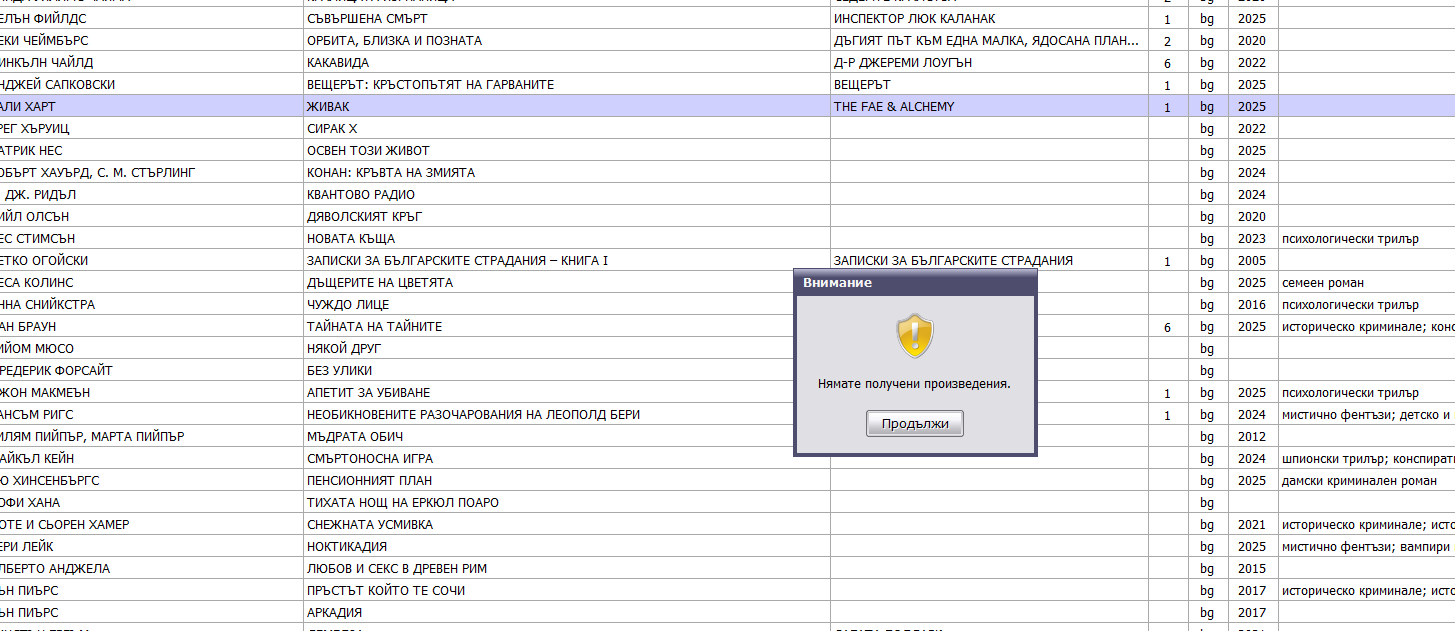Click the ИНСПЕКТОР ЛЮК КАЛАНАК series cell
The height and width of the screenshot is (631, 1455).
click(914, 19)
